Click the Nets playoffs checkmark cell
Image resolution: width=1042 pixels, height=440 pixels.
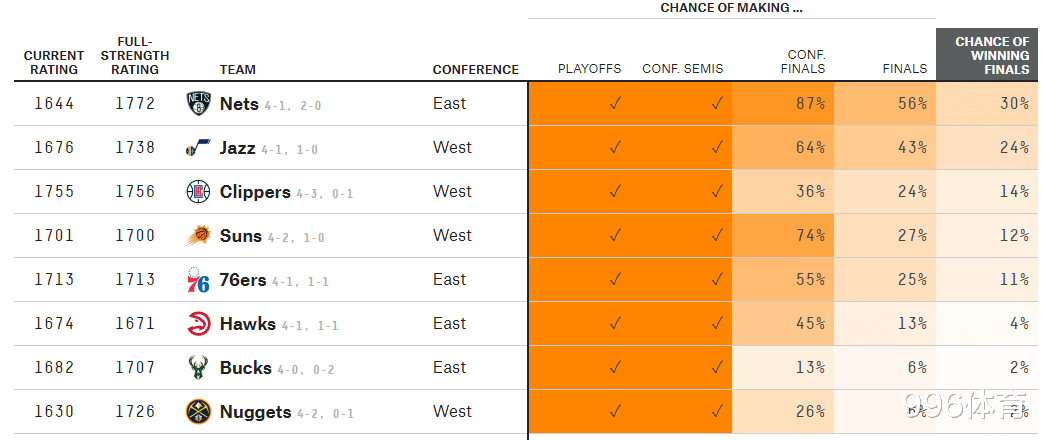(x=579, y=104)
